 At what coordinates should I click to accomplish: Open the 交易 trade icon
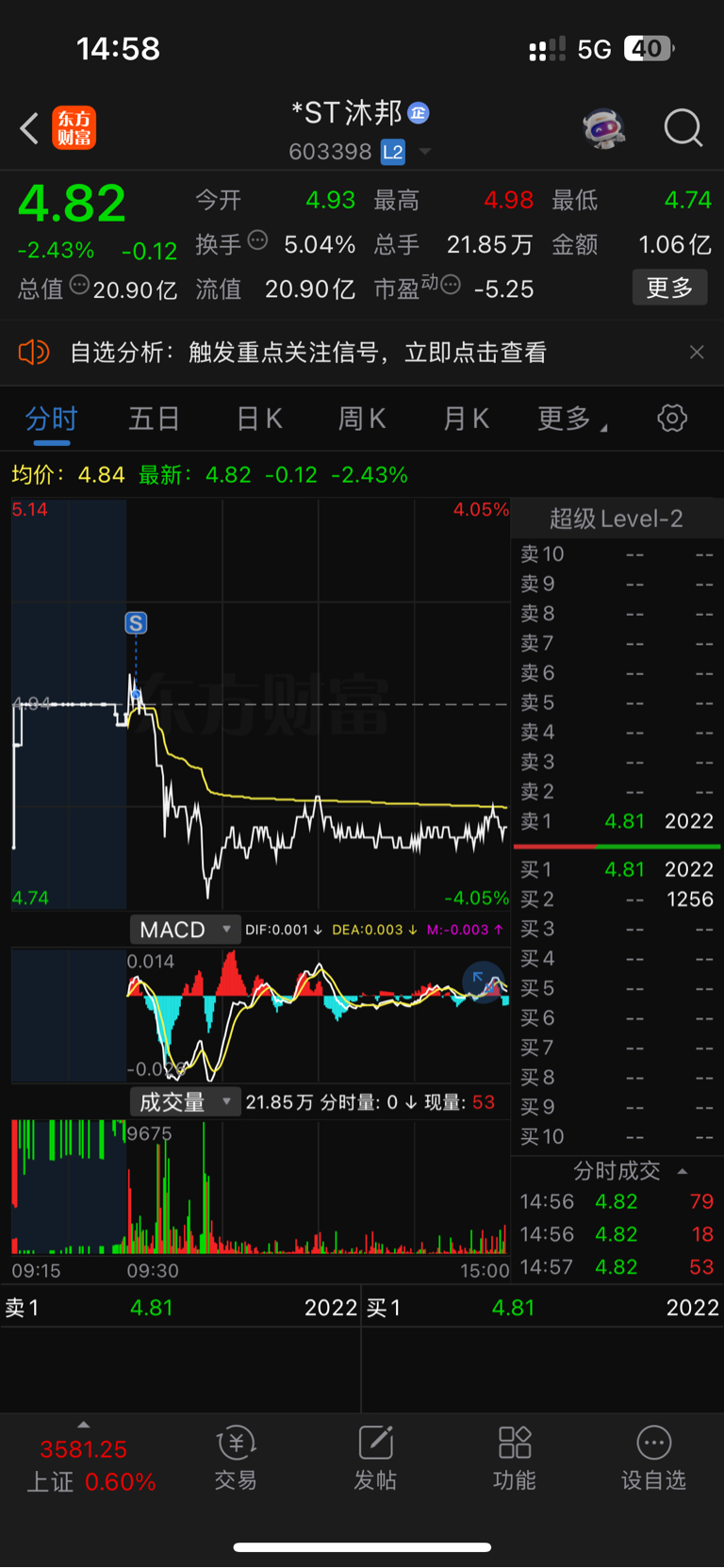tap(236, 1459)
